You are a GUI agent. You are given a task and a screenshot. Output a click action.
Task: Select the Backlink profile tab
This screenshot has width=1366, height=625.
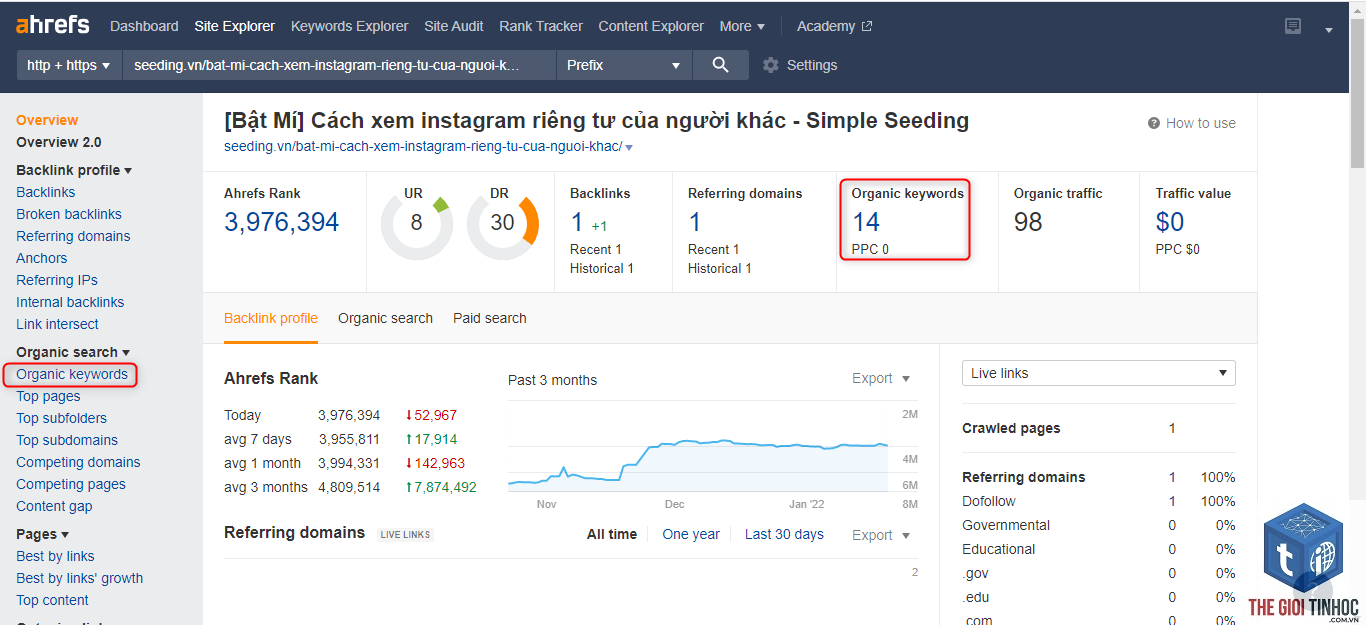[x=271, y=318]
